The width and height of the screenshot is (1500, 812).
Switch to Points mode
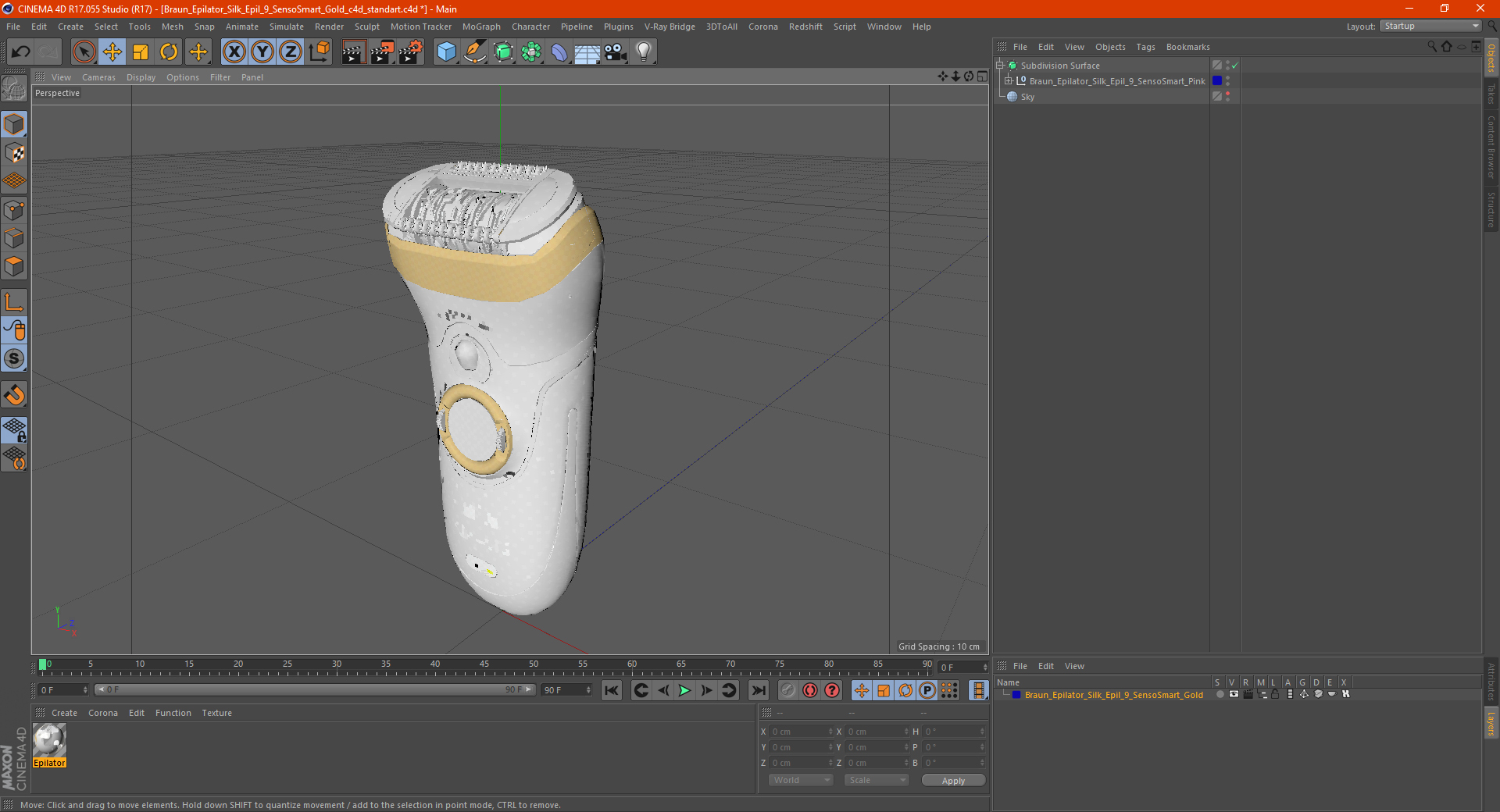(x=14, y=210)
